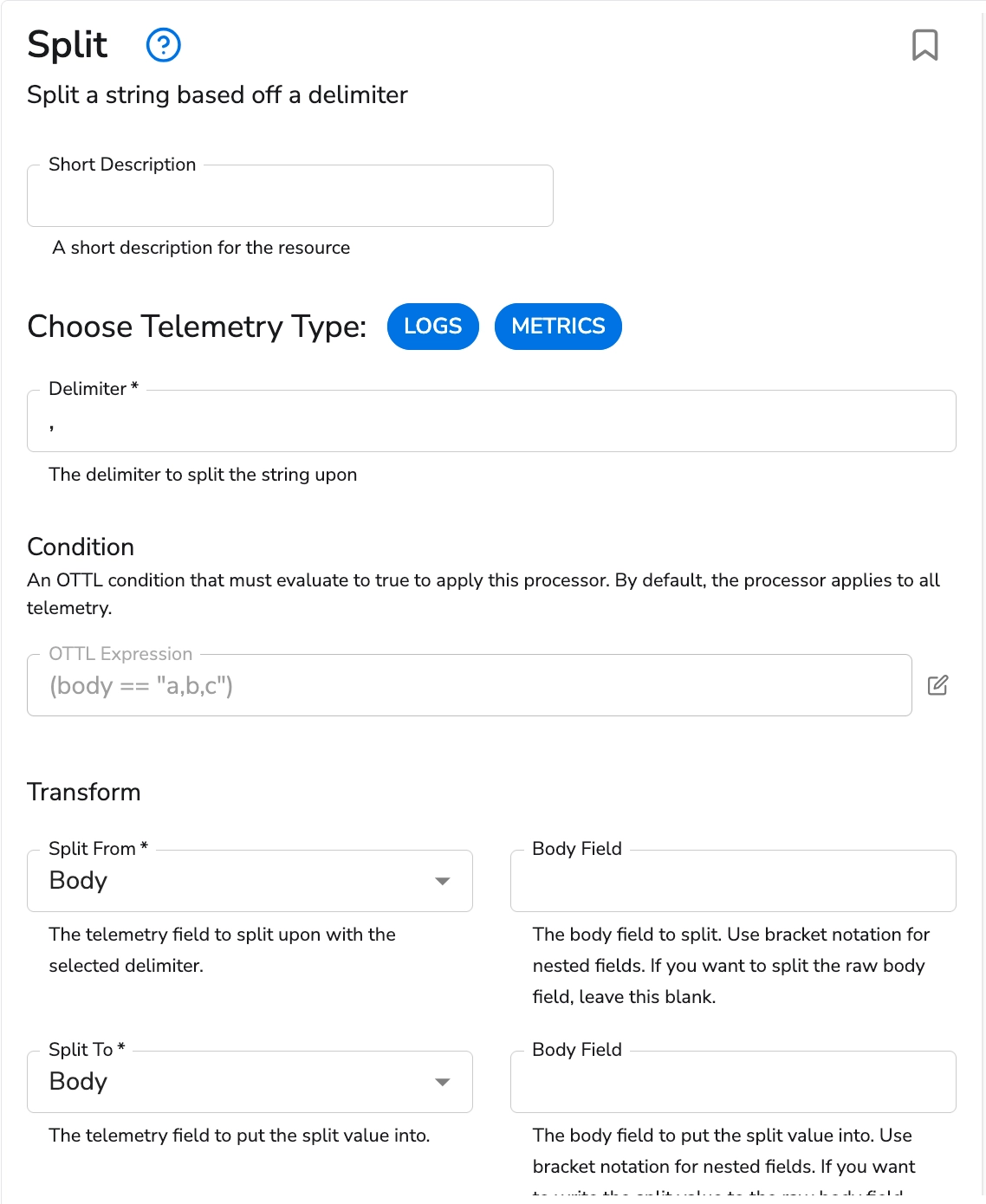The height and width of the screenshot is (1204, 986).
Task: Click the Body Field next to Split To
Action: (x=732, y=1082)
